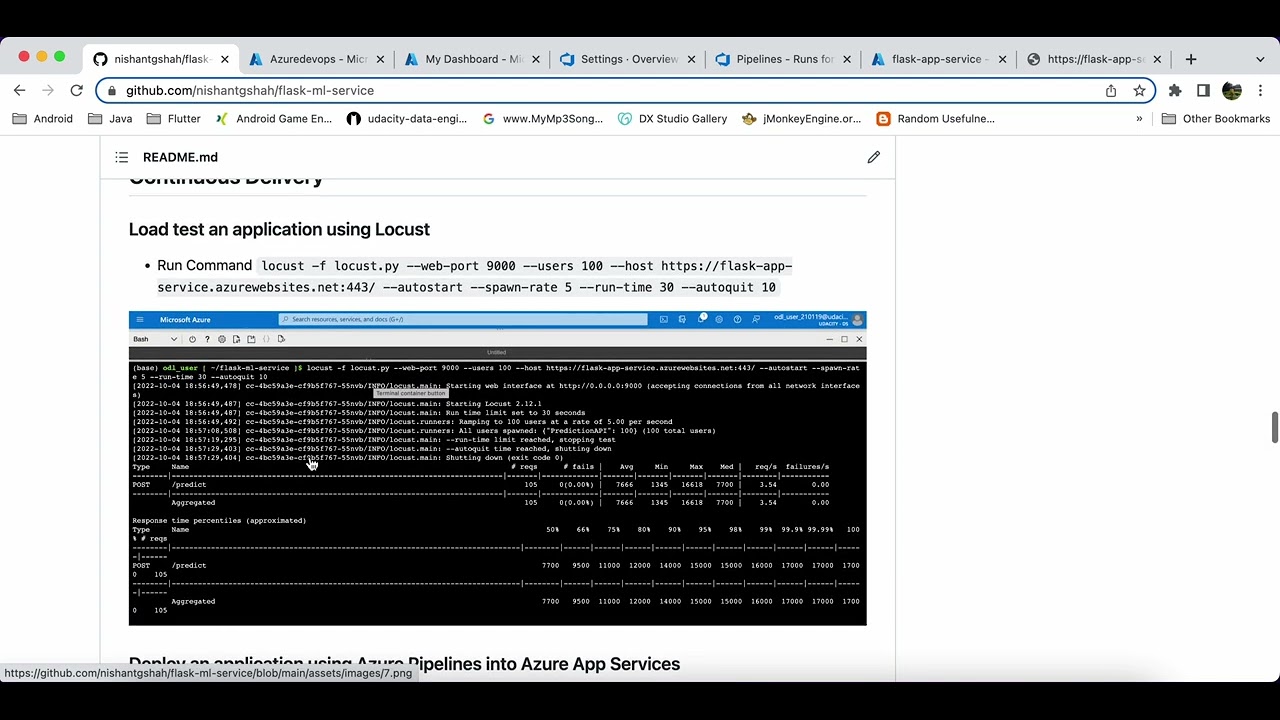Switch to Pipelines - Runs tab
Image resolution: width=1280 pixels, height=720 pixels.
pyautogui.click(x=784, y=59)
